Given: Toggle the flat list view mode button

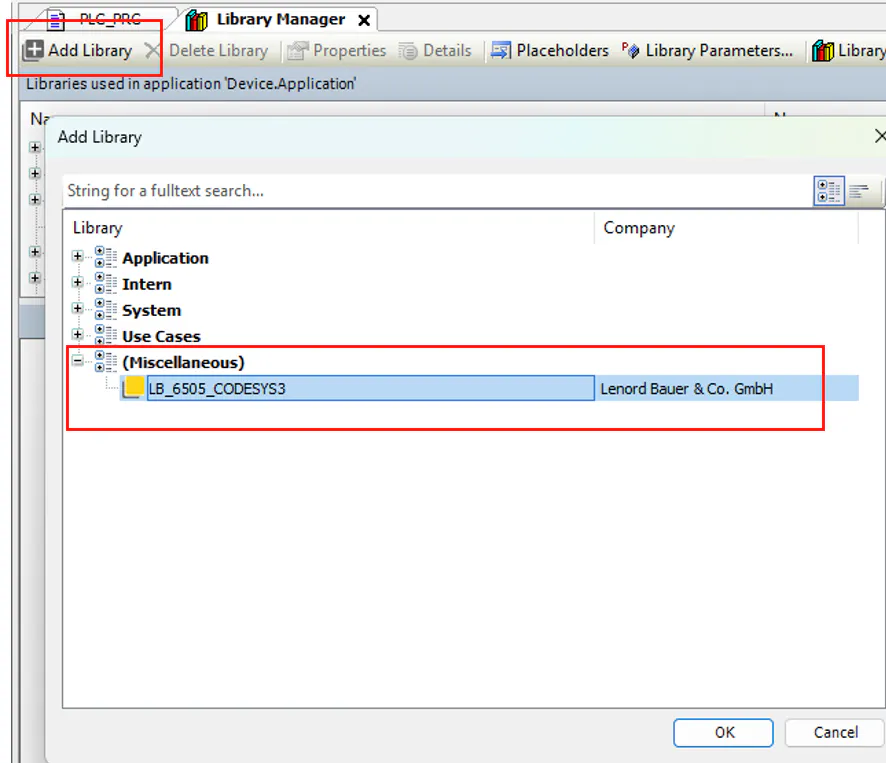Looking at the screenshot, I should click(x=859, y=191).
